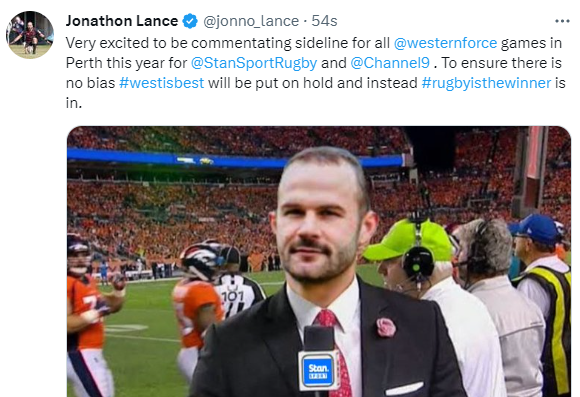The width and height of the screenshot is (580, 397).
Task: Open Jonathon Lance's profile picture avatar
Action: (x=30, y=35)
